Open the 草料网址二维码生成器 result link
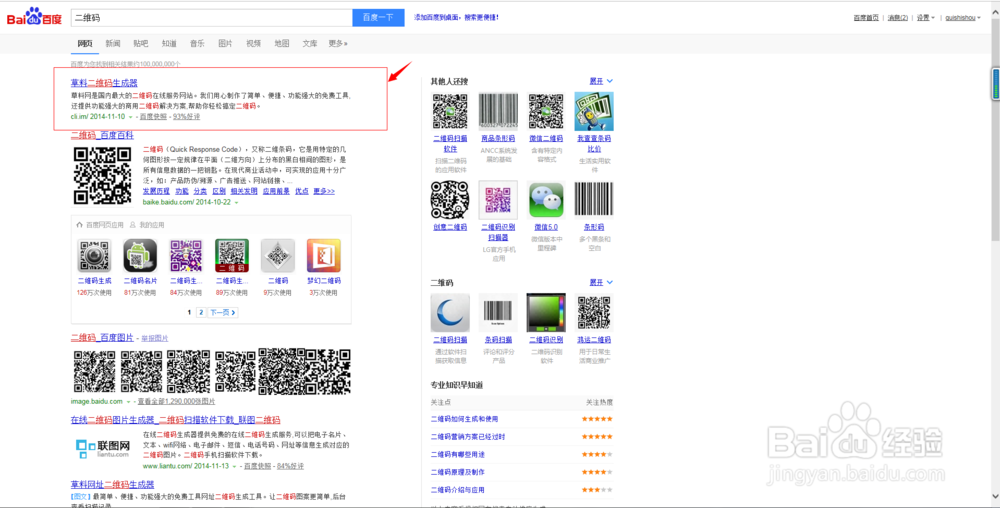Image resolution: width=1000 pixels, height=508 pixels. [x=112, y=484]
